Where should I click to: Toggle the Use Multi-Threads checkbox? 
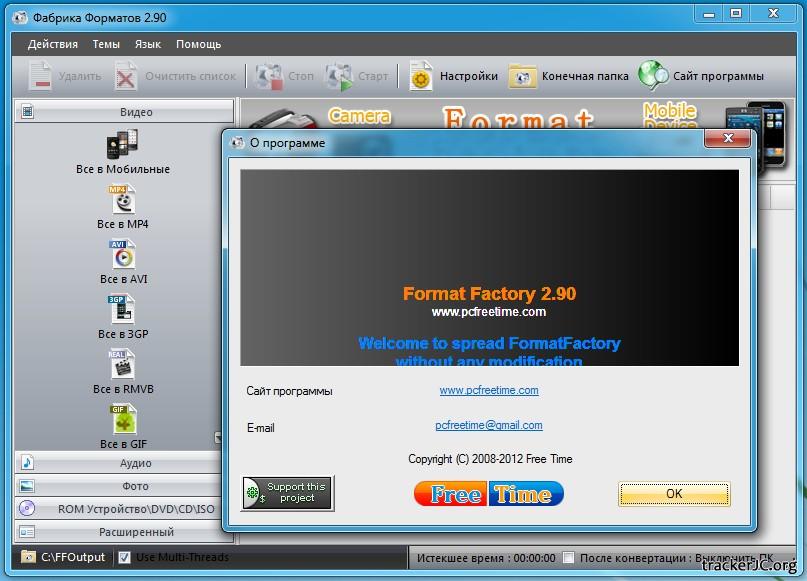(x=125, y=557)
